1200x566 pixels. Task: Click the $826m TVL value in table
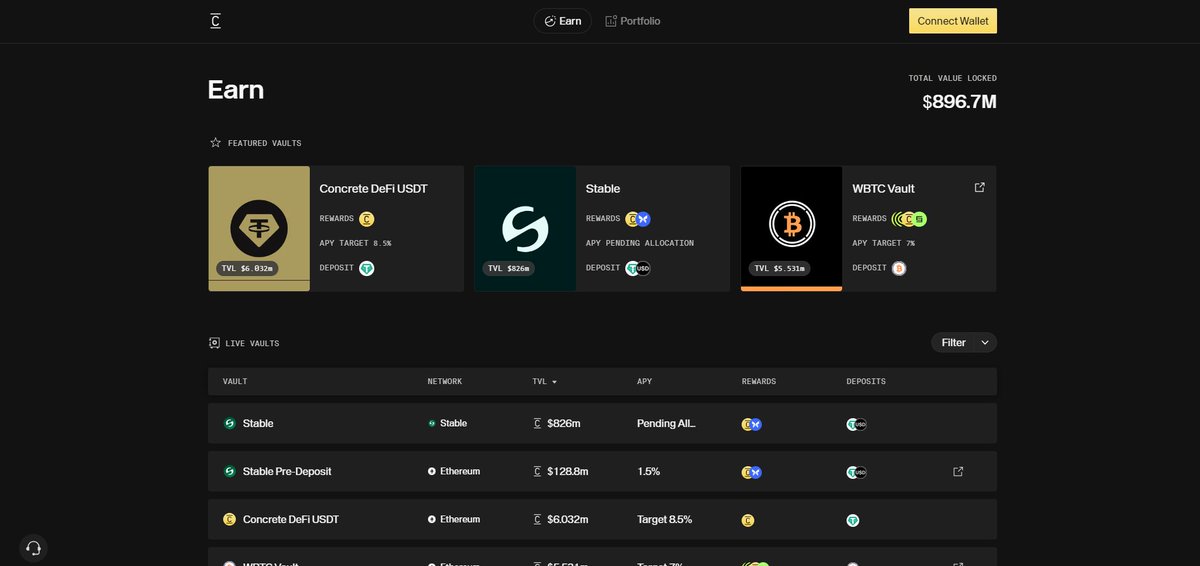point(564,423)
